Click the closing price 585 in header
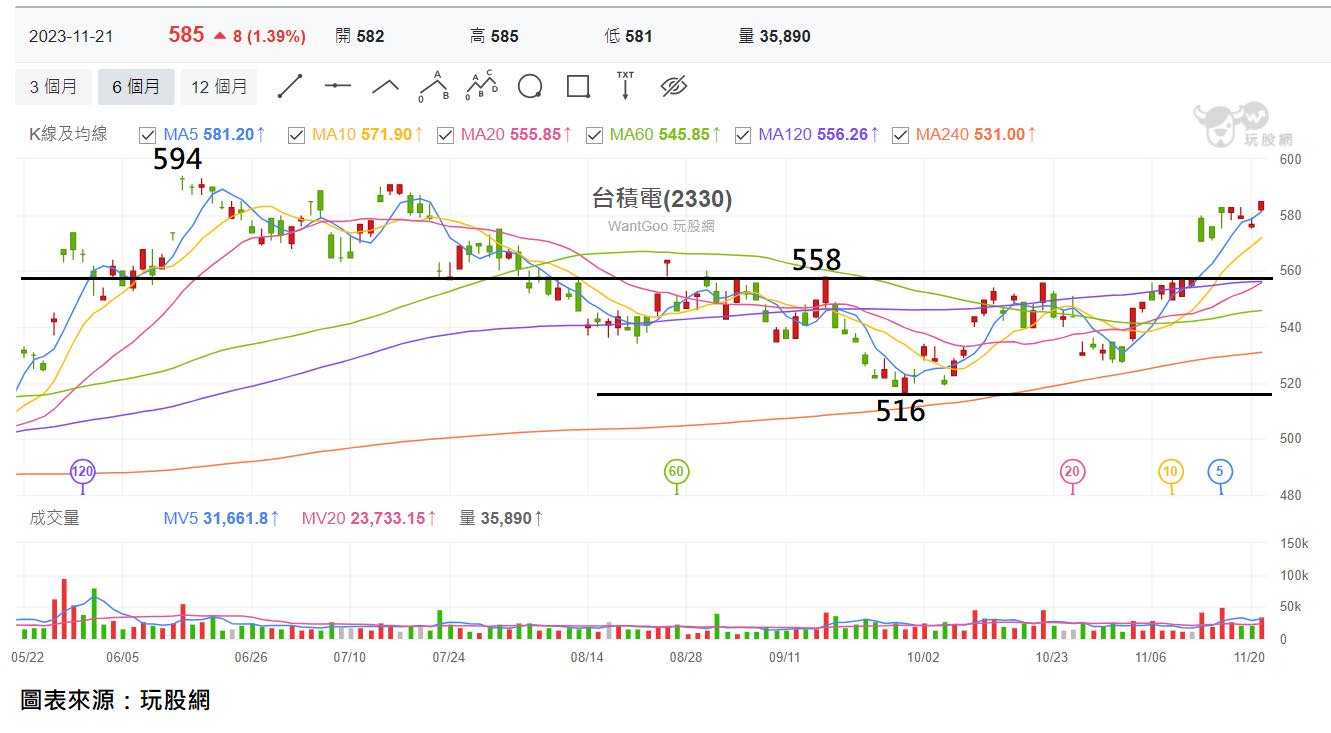Image resolution: width=1331 pixels, height=733 pixels. [186, 35]
